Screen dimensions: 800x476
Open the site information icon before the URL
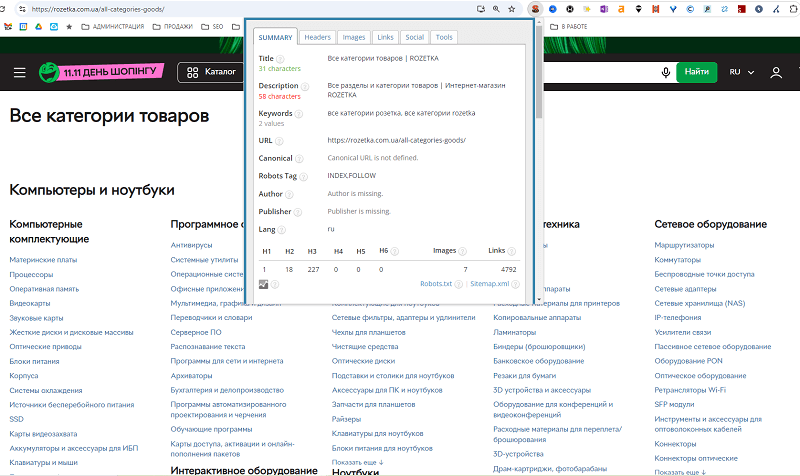pos(22,9)
